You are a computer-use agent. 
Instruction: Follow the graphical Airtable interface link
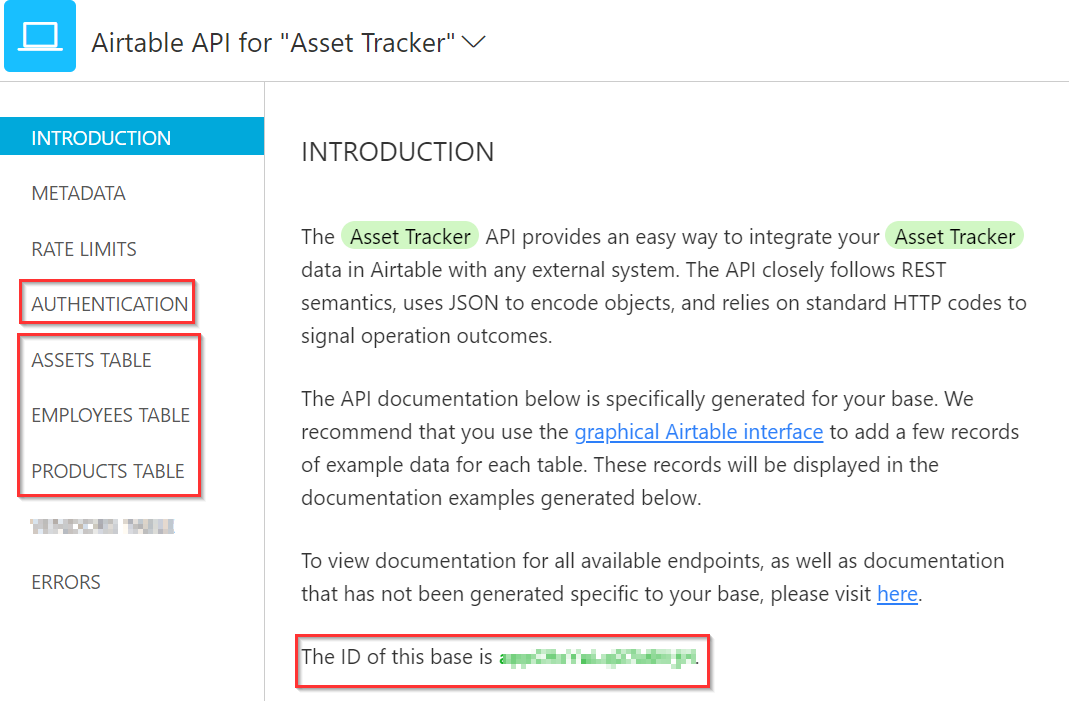(x=698, y=432)
